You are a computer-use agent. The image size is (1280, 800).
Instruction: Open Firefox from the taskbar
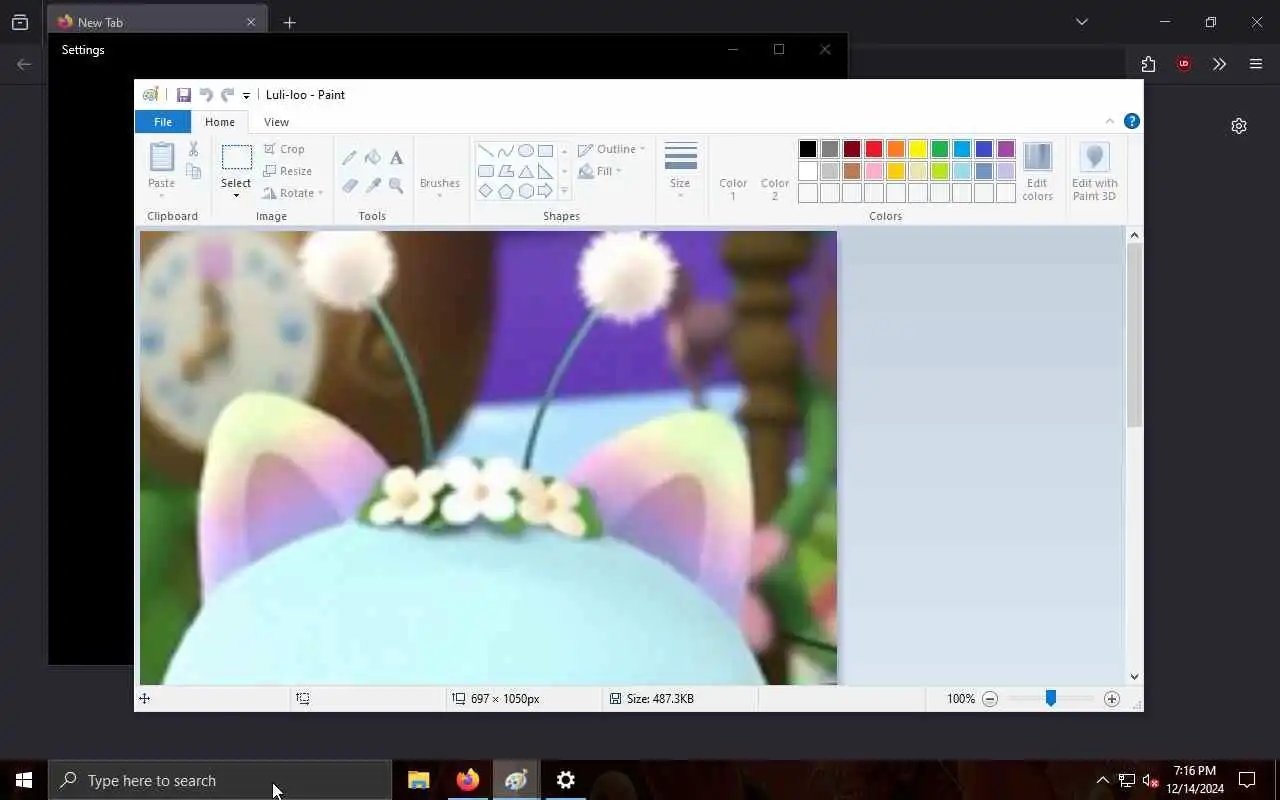point(467,780)
